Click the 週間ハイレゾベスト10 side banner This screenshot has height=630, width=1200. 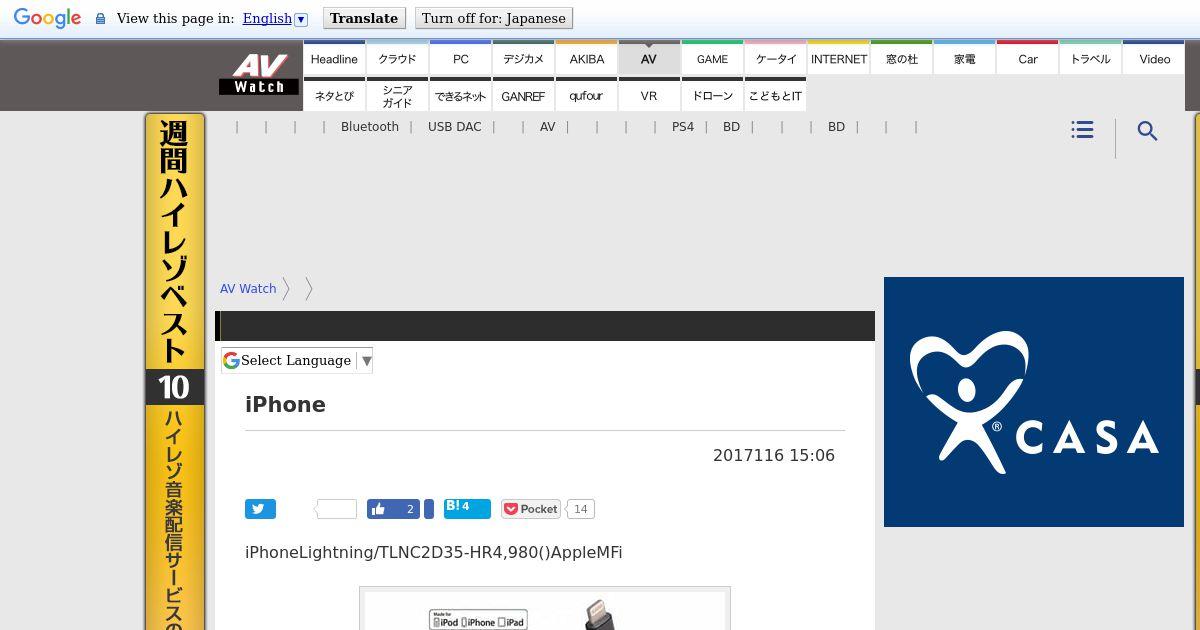(x=175, y=372)
